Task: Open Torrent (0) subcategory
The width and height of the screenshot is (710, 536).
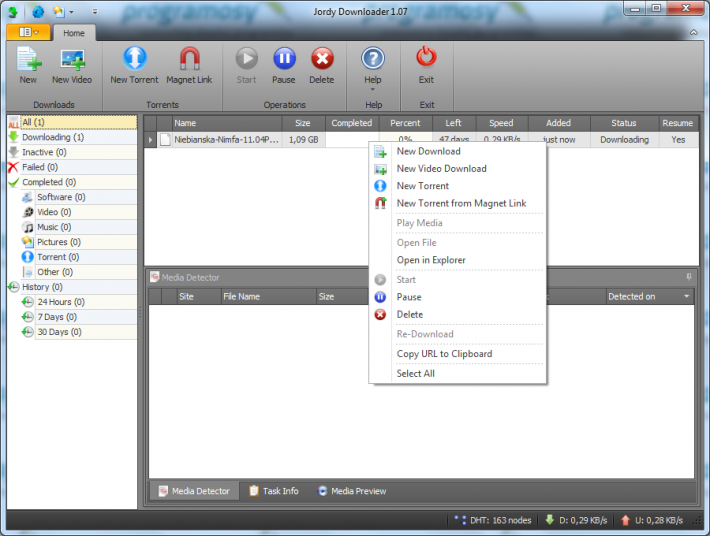Action: (x=79, y=257)
